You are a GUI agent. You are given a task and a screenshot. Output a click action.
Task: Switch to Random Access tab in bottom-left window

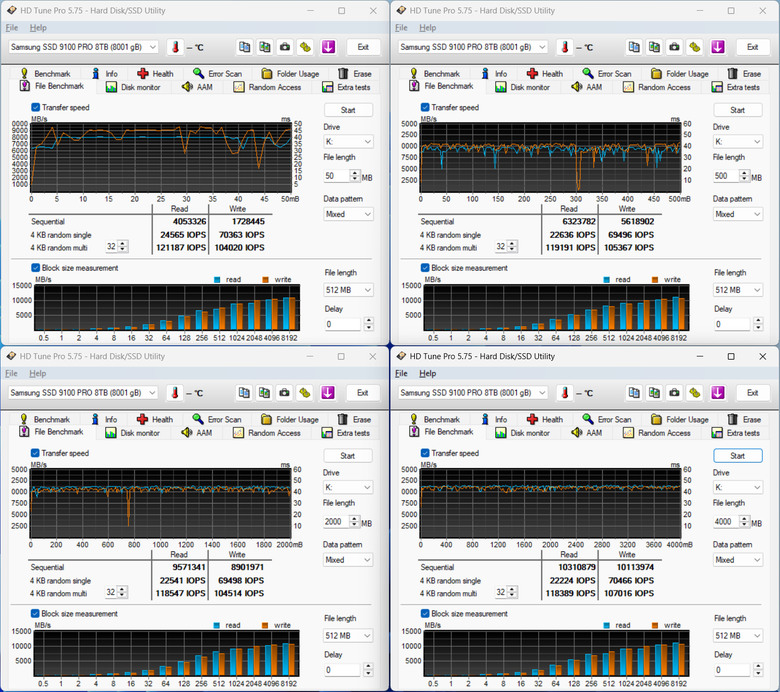pyautogui.click(x=267, y=433)
